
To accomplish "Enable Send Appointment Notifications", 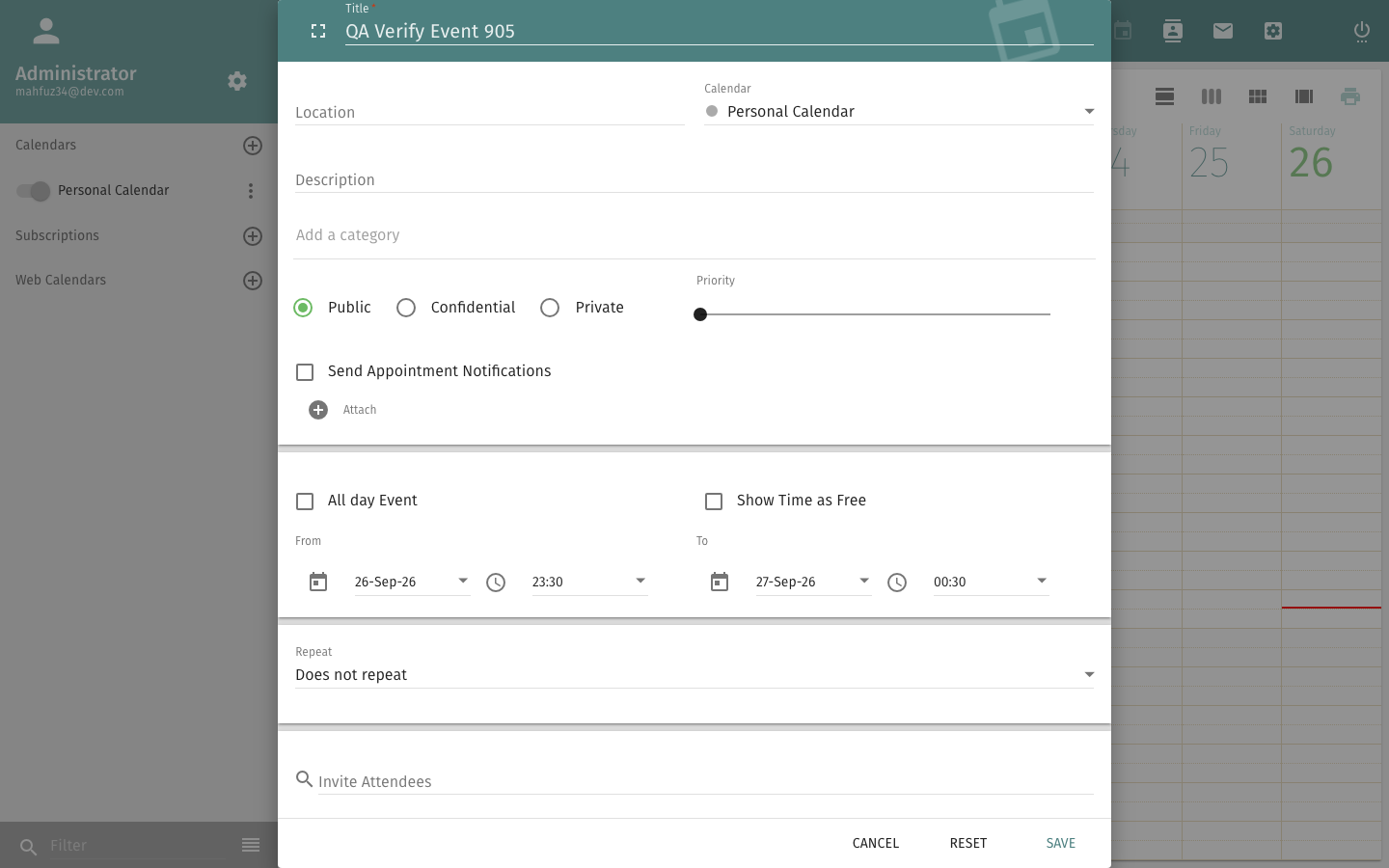I will pos(305,372).
